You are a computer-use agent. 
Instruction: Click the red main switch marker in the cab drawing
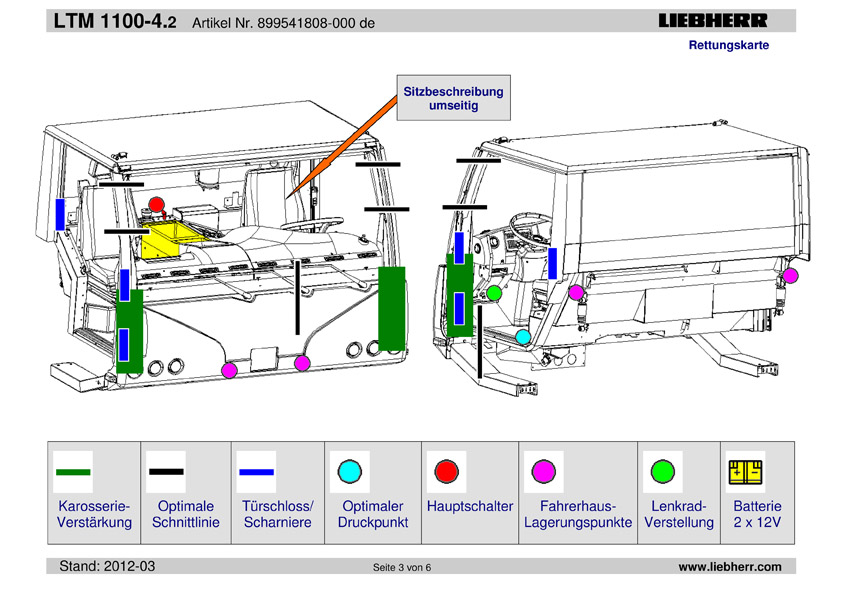156,204
